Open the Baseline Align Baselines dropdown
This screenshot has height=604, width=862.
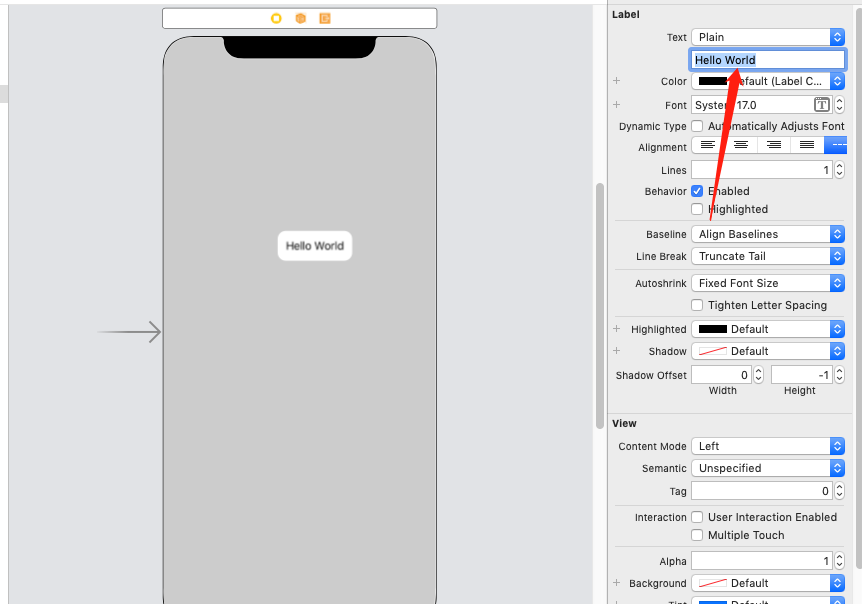[x=768, y=234]
